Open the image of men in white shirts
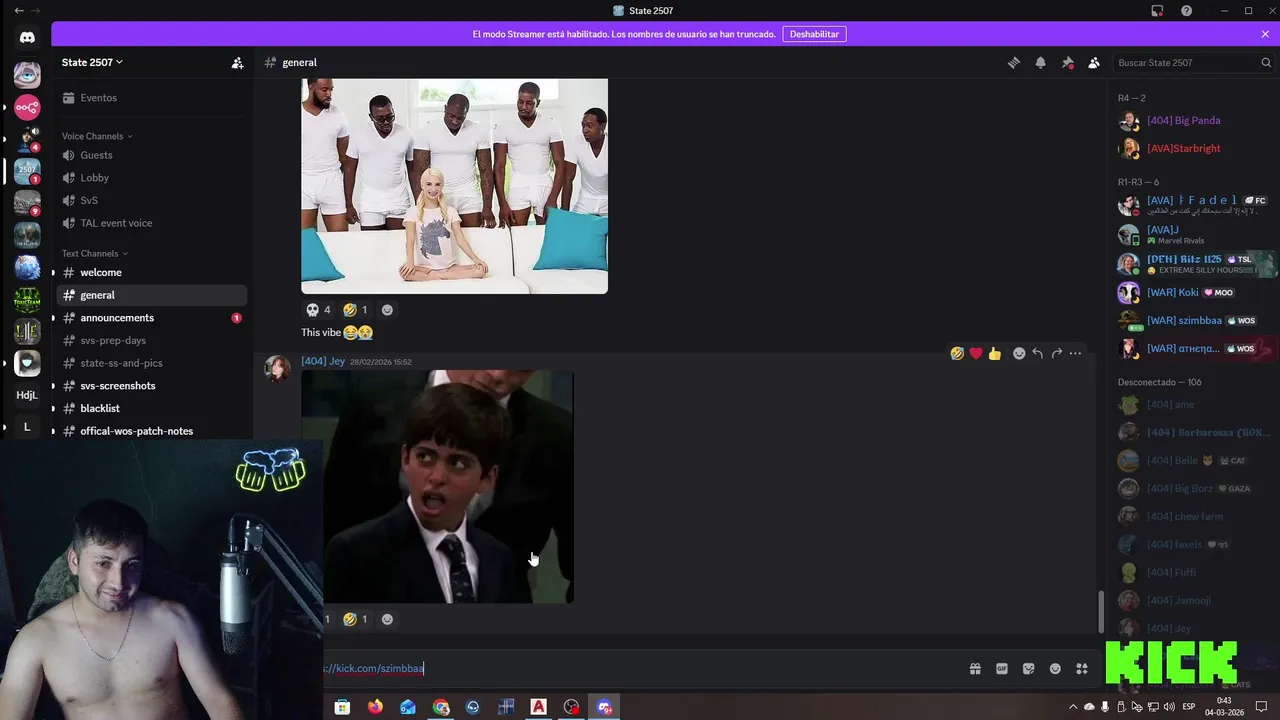 (454, 186)
